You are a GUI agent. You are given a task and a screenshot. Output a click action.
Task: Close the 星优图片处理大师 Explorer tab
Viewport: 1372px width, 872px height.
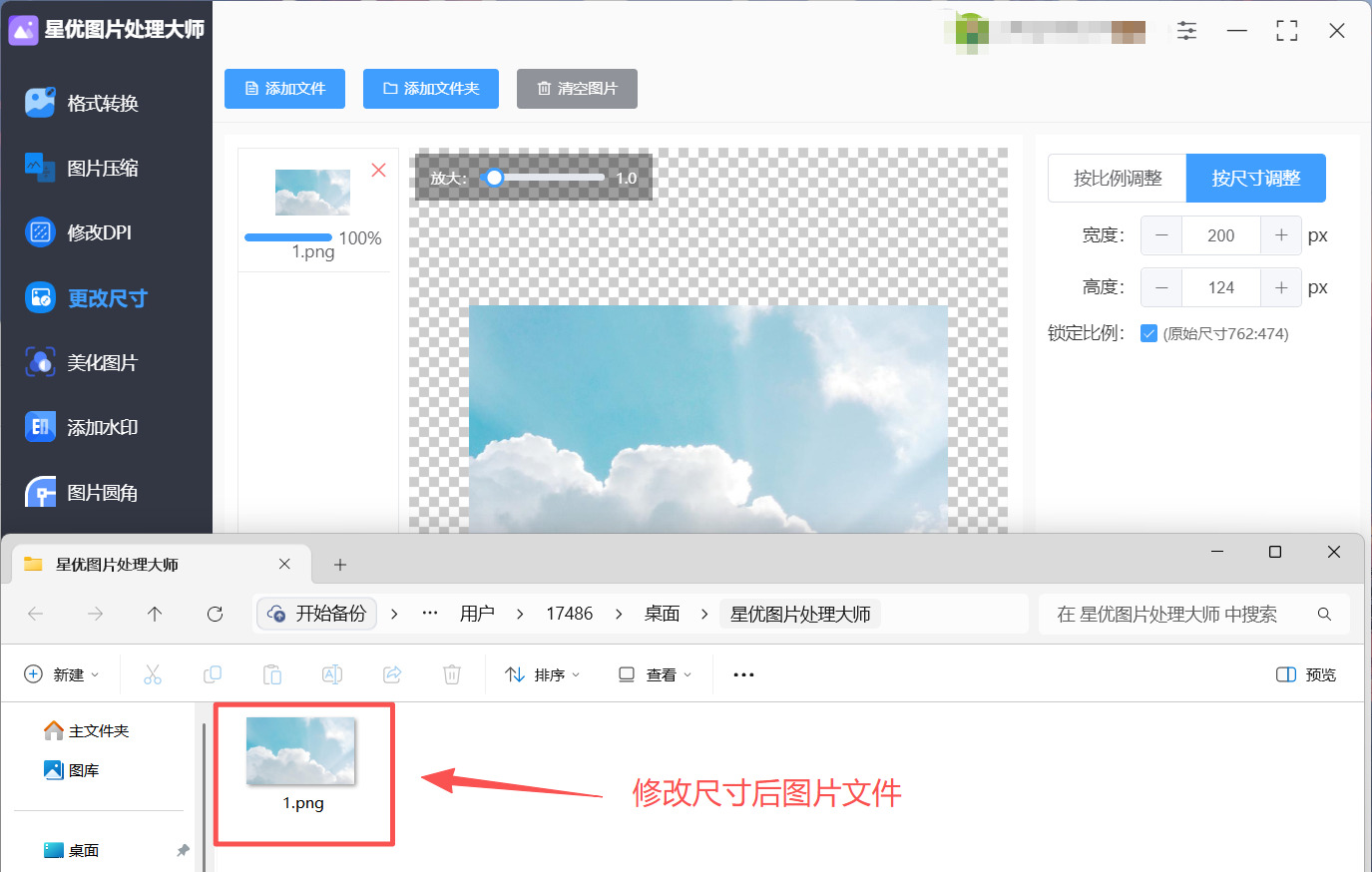coord(284,564)
